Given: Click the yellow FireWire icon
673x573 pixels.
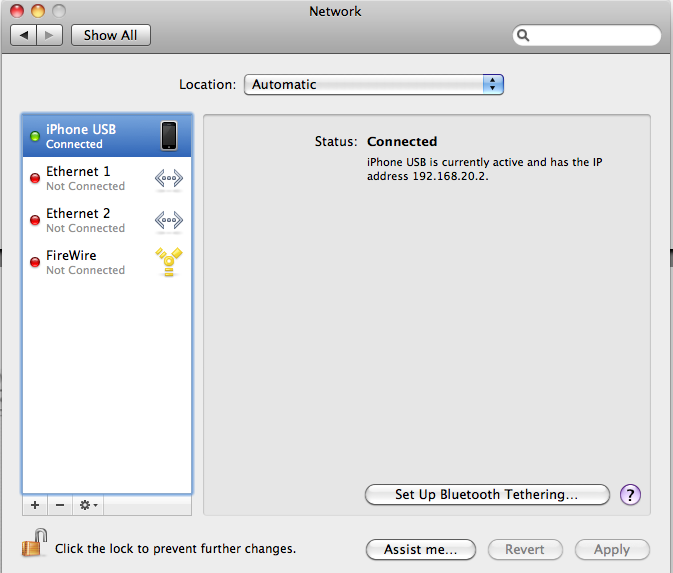Looking at the screenshot, I should 169,262.
